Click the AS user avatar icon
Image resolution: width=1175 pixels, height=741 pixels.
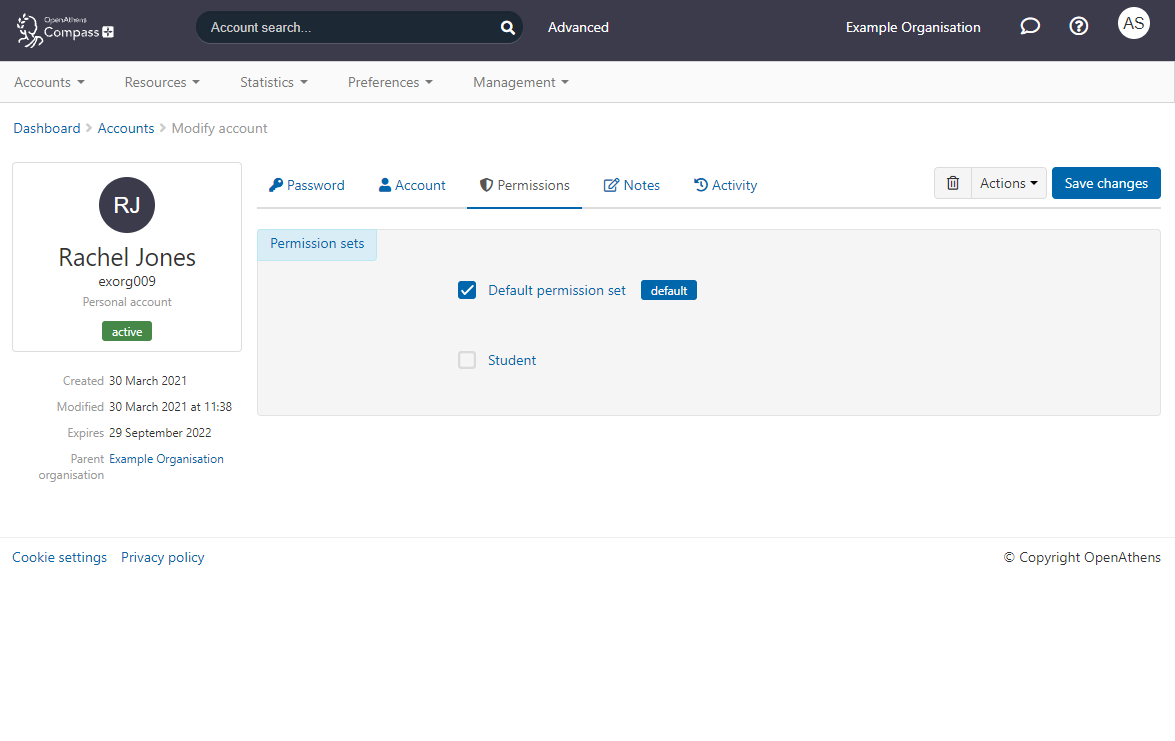point(1133,23)
